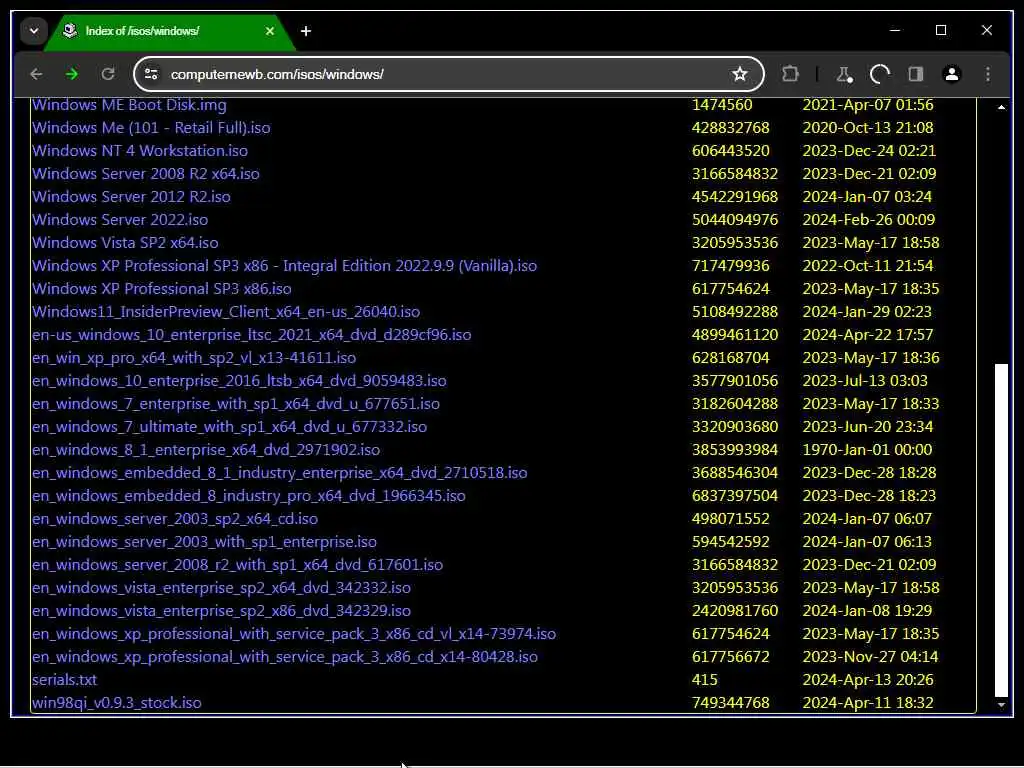Open XP professional x14-73974.iso link
Viewport: 1024px width, 768px height.
(294, 633)
